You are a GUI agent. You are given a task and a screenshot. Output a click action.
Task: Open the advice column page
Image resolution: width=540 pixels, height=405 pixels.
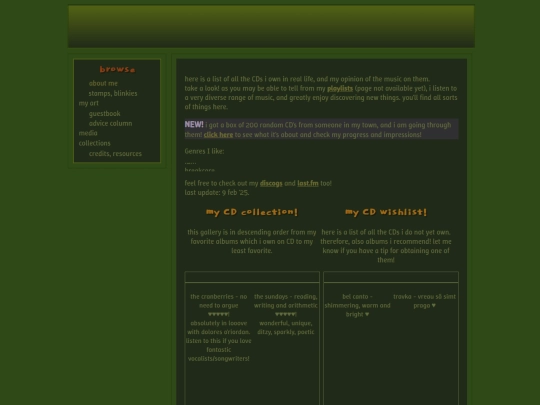[x=110, y=123]
